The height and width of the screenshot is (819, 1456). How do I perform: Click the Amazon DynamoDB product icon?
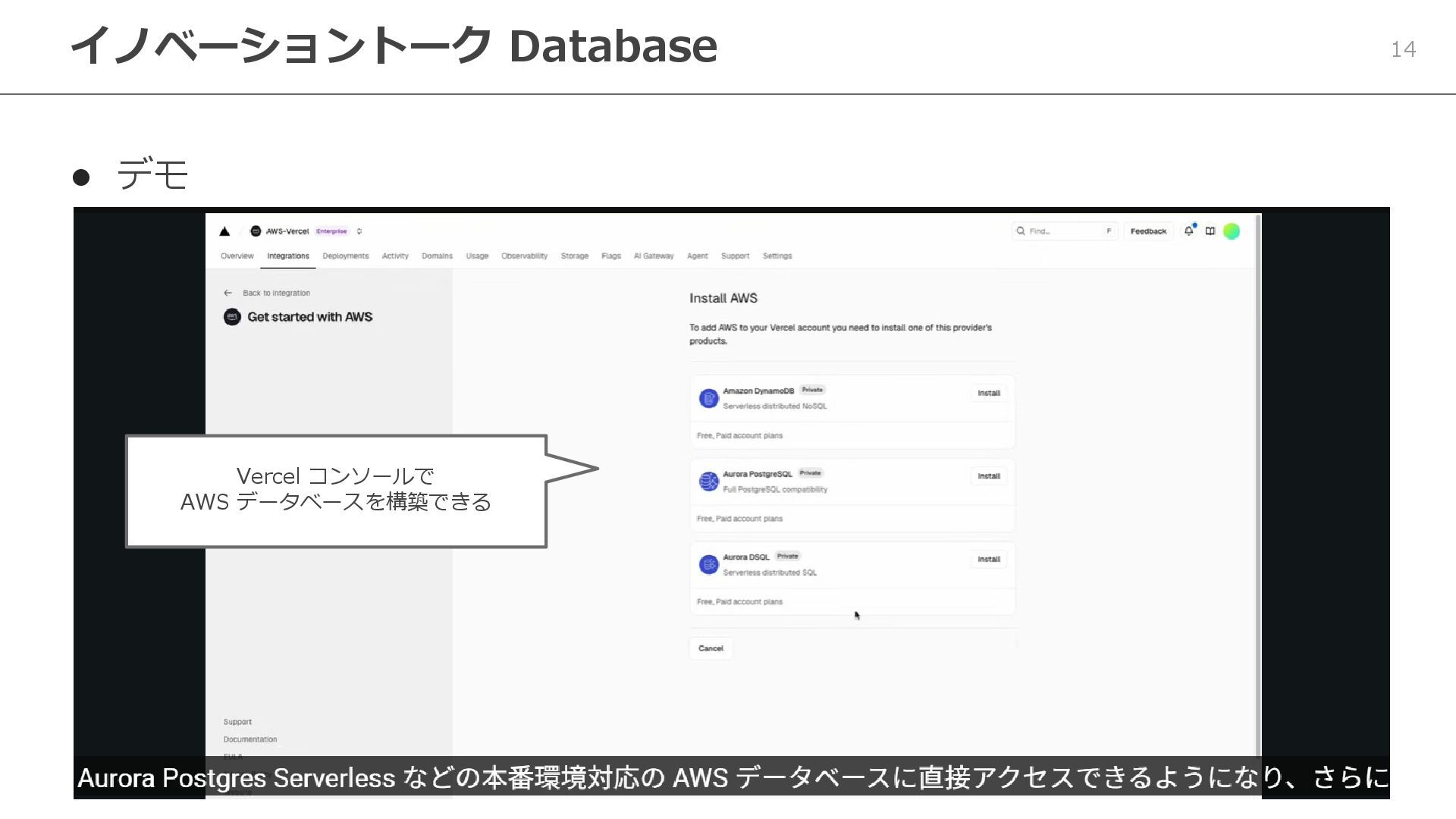[x=708, y=398]
